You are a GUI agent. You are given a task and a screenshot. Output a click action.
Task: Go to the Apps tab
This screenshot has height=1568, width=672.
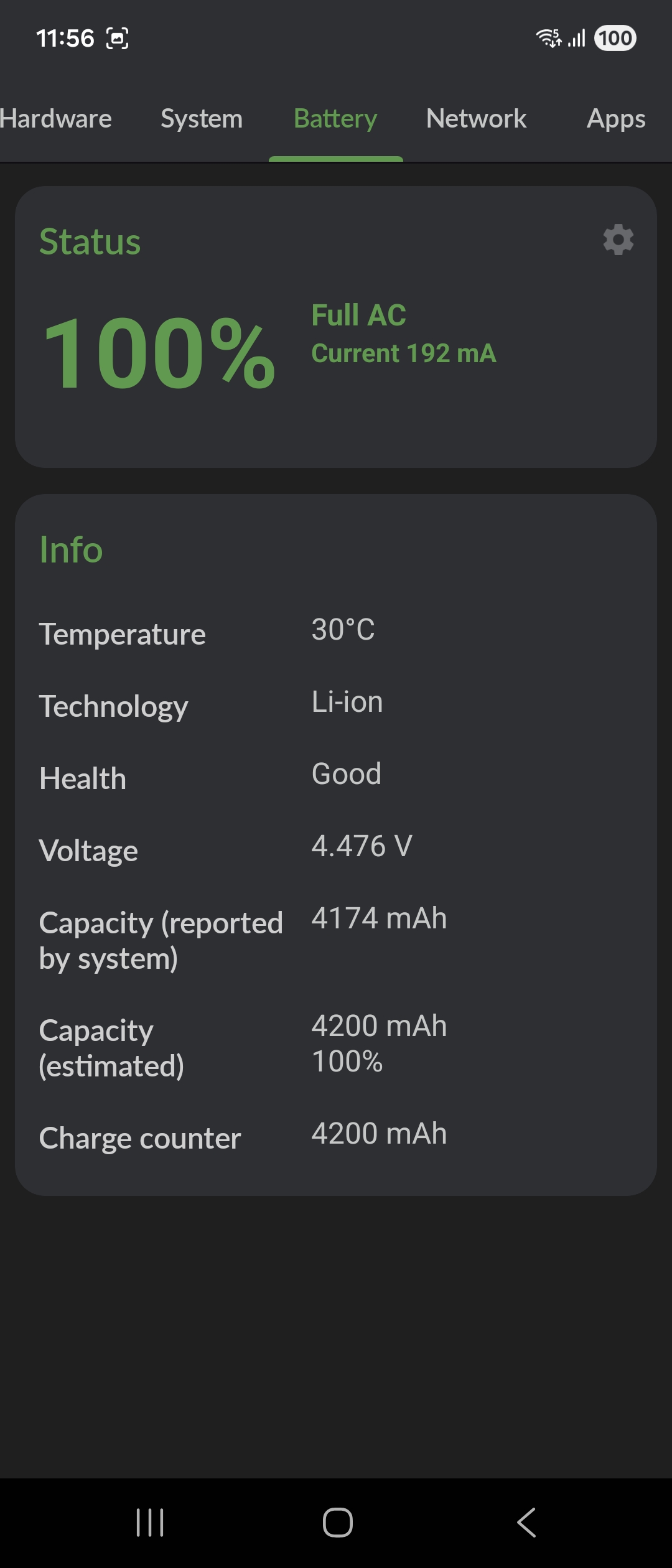[x=616, y=118]
